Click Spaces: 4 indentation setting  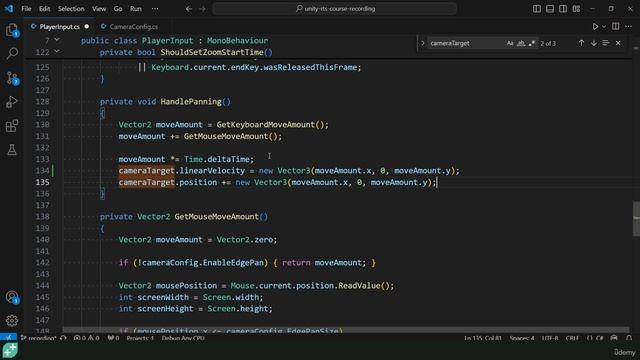click(522, 338)
